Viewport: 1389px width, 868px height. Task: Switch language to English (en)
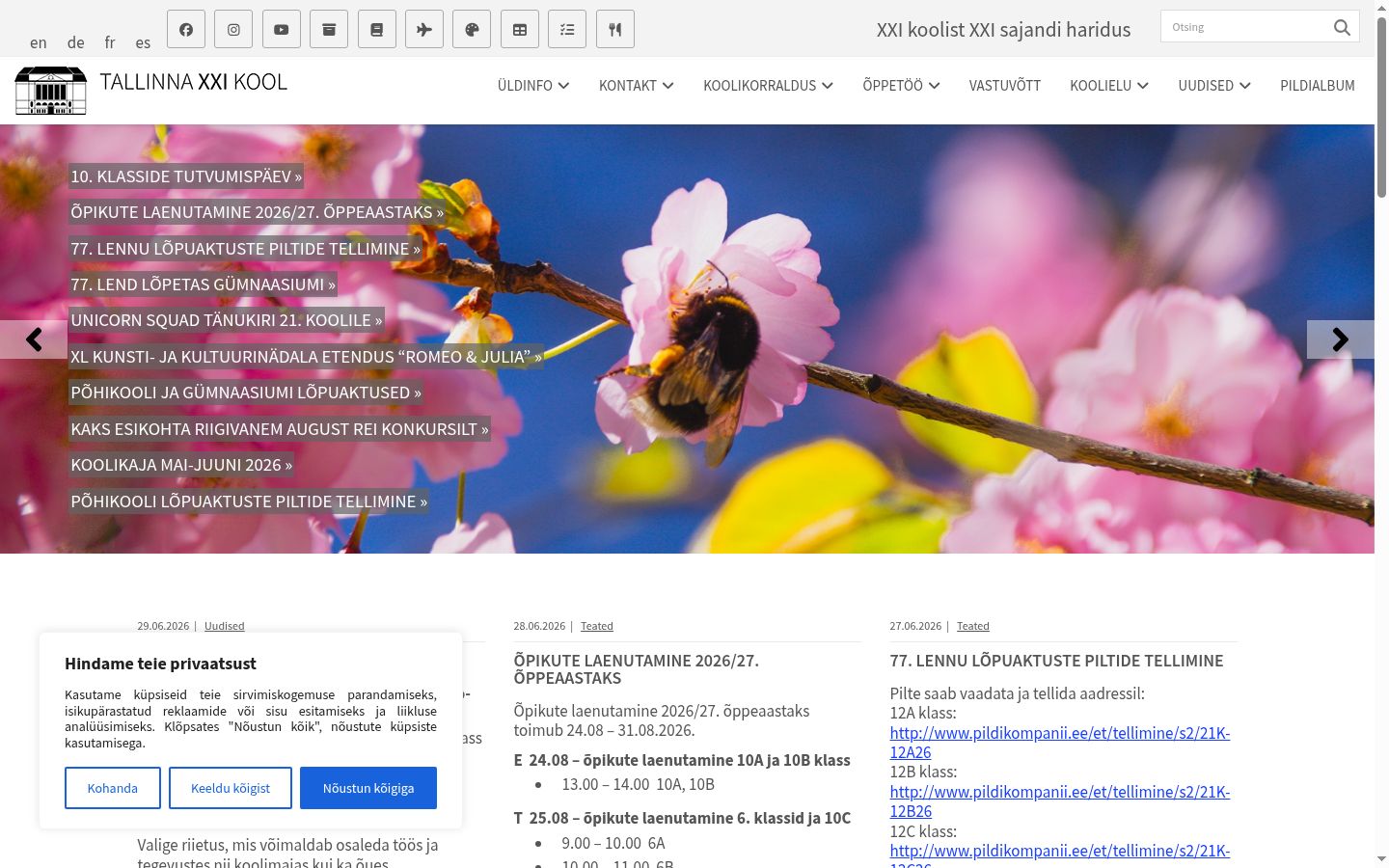tap(39, 42)
